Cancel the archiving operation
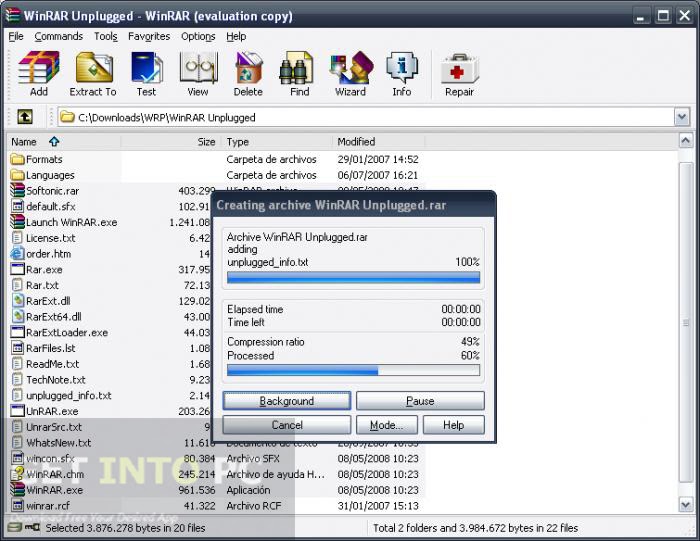This screenshot has height=541, width=700. pos(287,425)
